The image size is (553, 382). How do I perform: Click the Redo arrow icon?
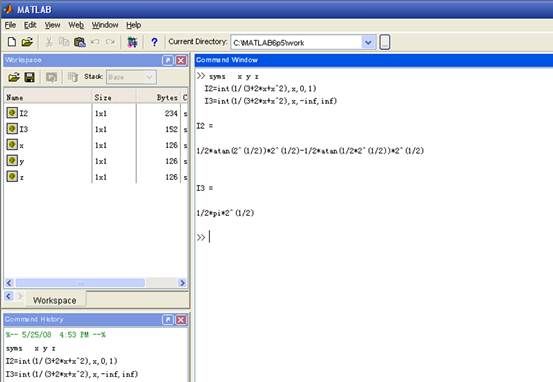click(x=110, y=42)
